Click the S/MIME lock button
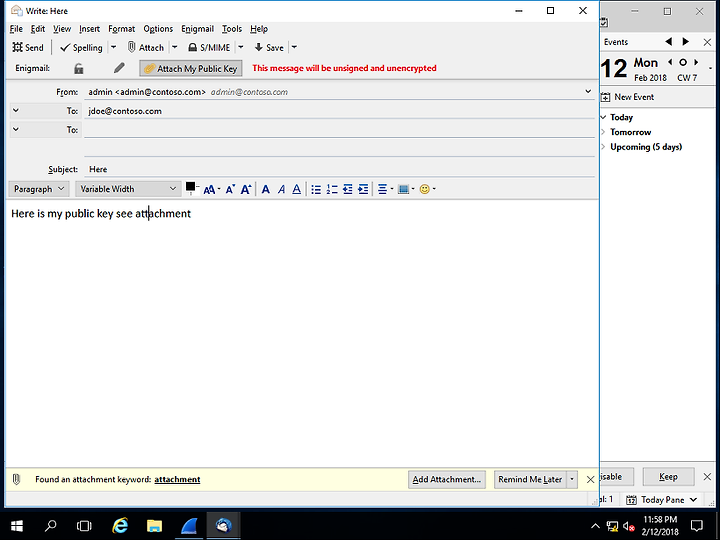 pos(209,47)
